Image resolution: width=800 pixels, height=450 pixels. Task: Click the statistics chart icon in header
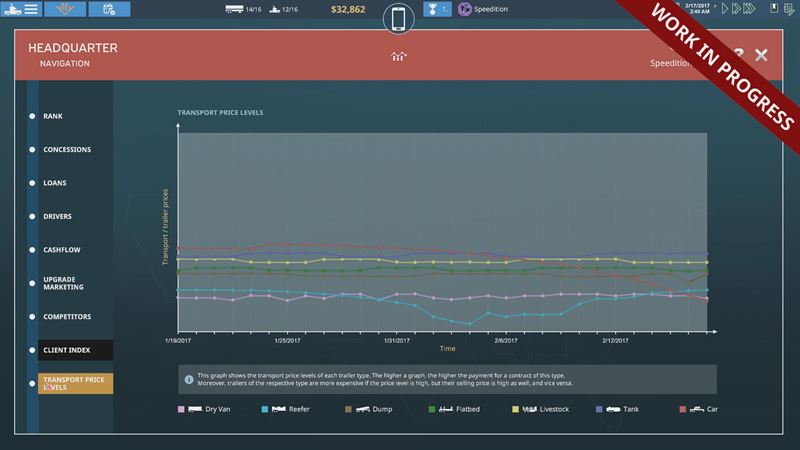pyautogui.click(x=398, y=56)
